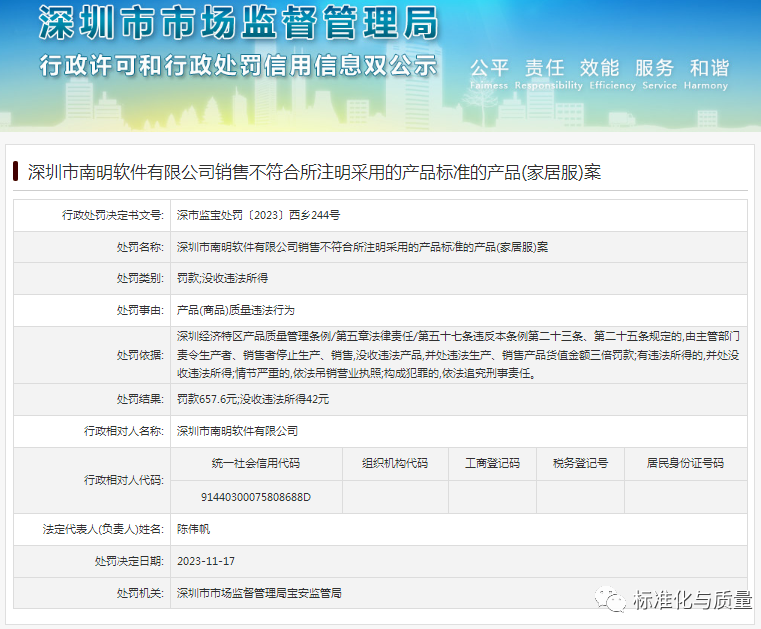Select the date 2023-11-17
Viewport: 761px width, 629px height.
[206, 561]
